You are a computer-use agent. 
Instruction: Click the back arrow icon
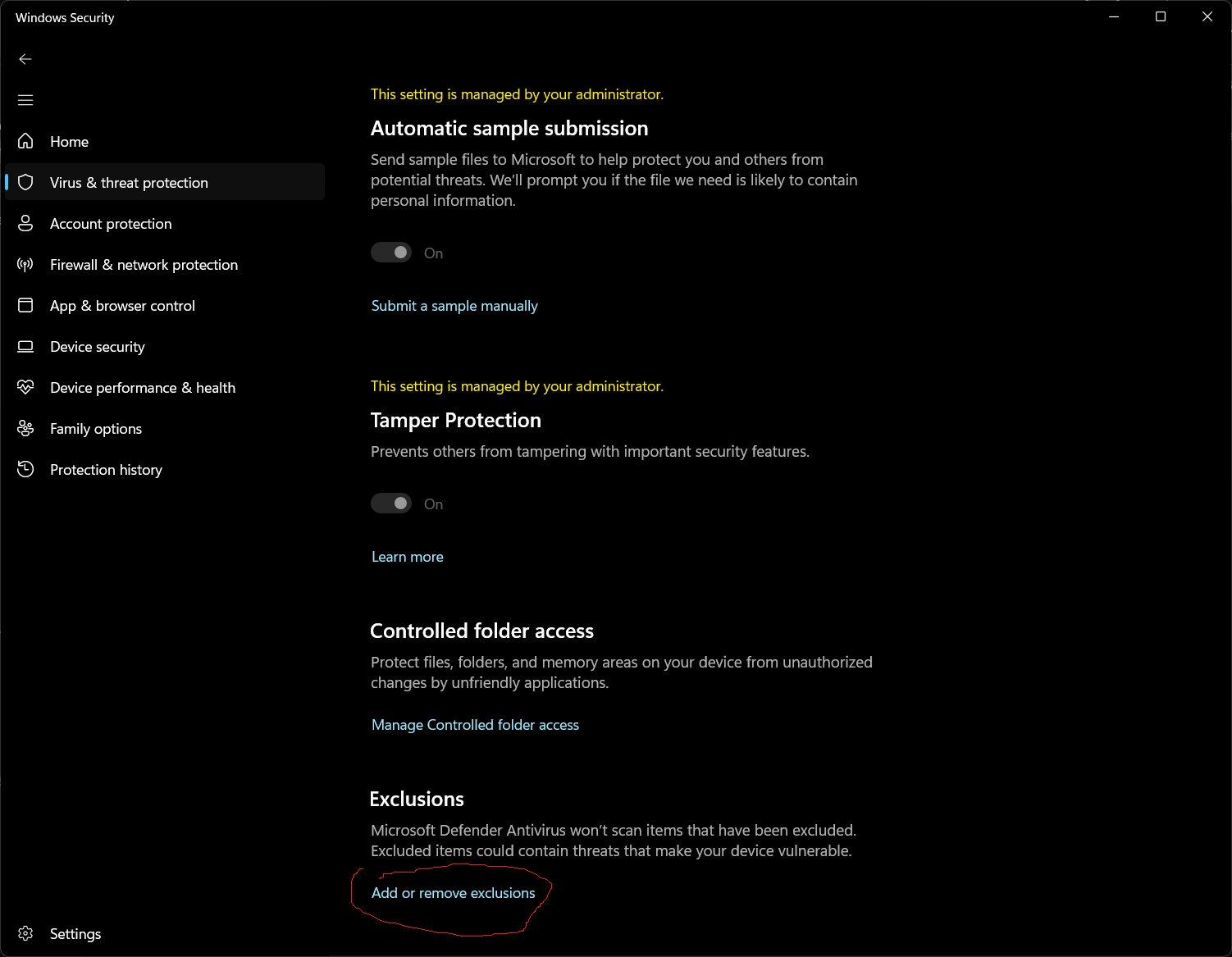25,59
